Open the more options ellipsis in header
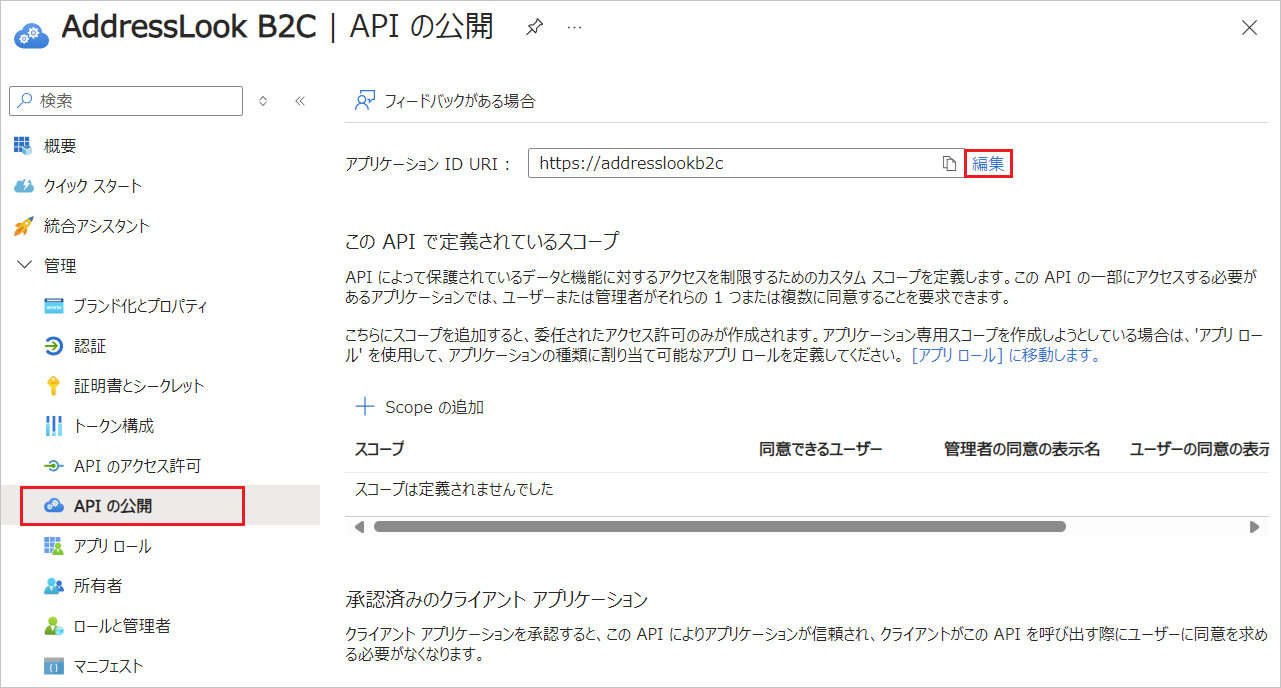The height and width of the screenshot is (688, 1281). pos(574,28)
